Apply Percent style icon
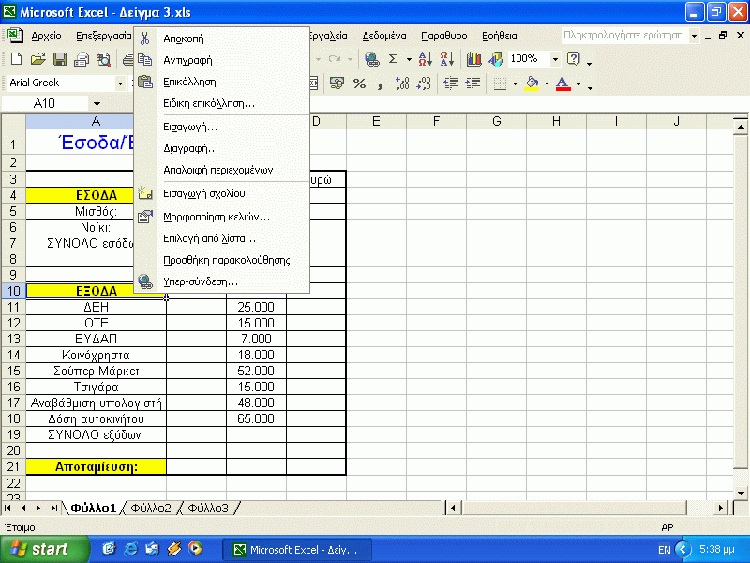Viewport: 750px width, 563px height. [x=359, y=84]
